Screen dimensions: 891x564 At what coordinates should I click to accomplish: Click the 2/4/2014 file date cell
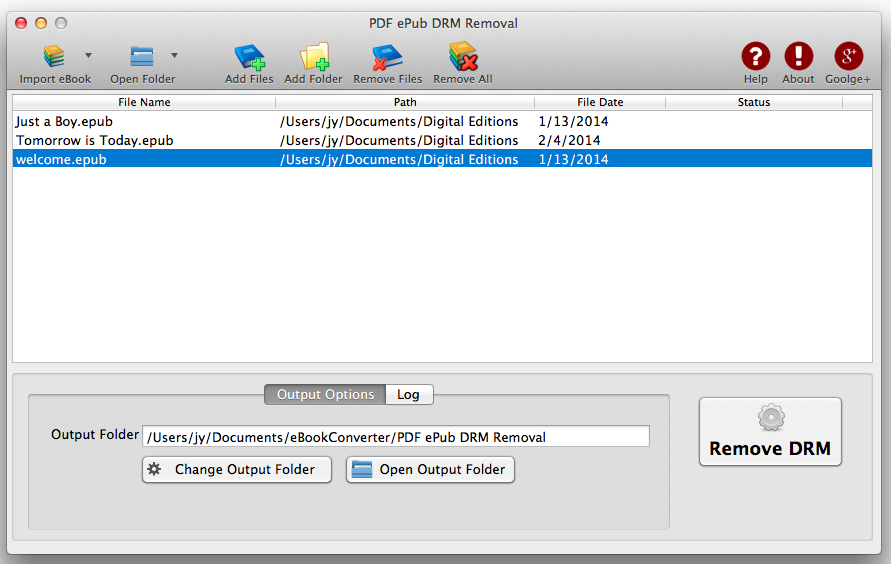click(569, 140)
